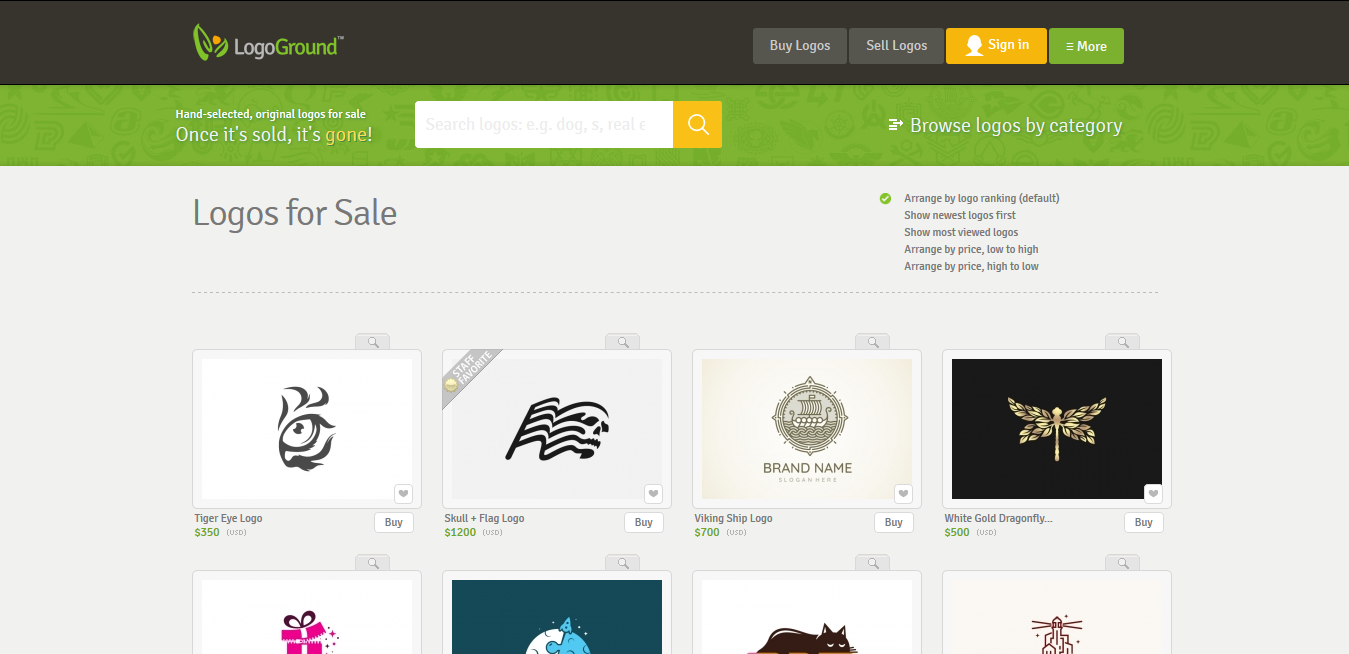
Task: Click the $700 price text
Action: [x=707, y=533]
